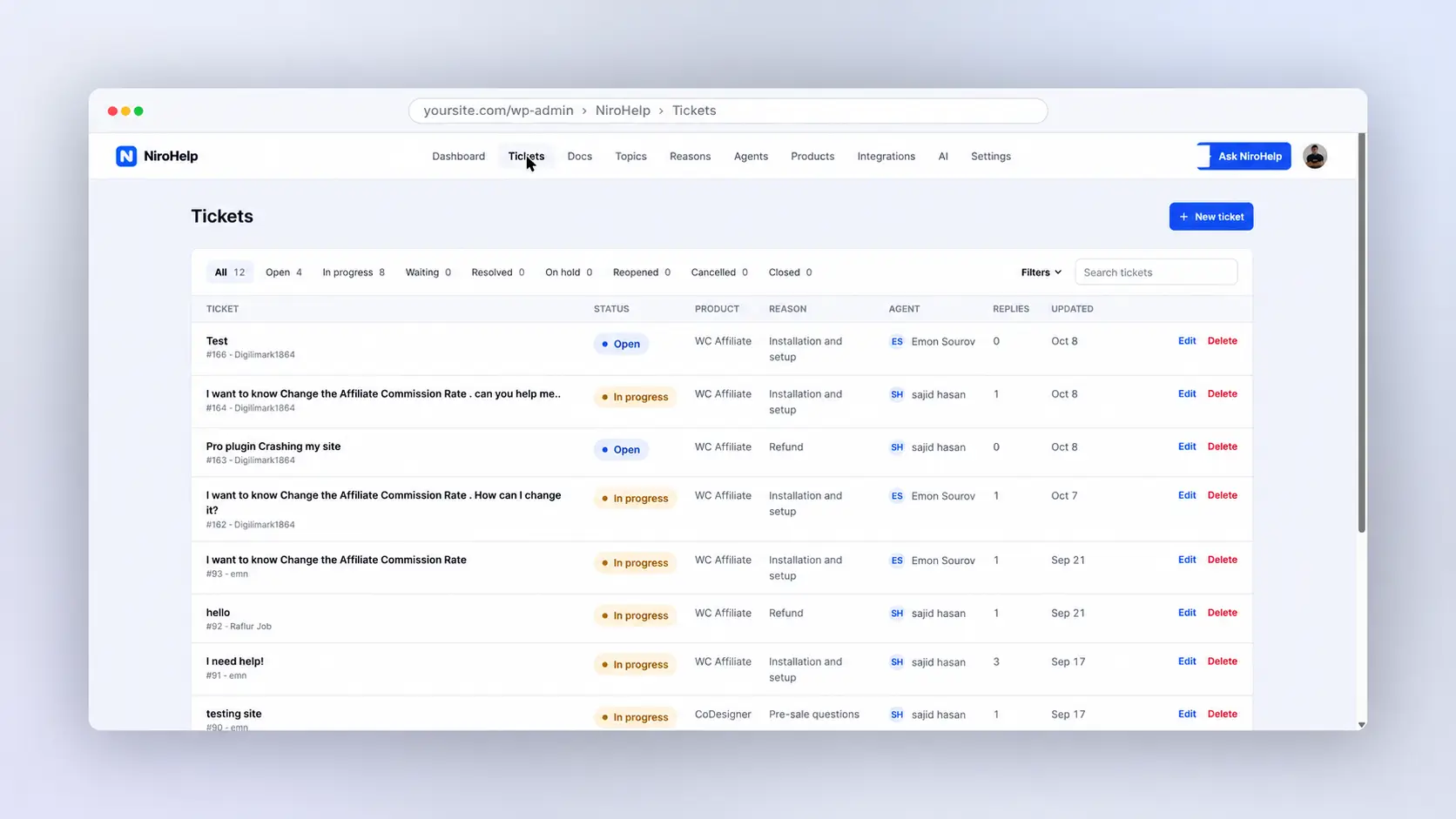Show tickets On hold
Screen dimensions: 1456x819
[569, 272]
